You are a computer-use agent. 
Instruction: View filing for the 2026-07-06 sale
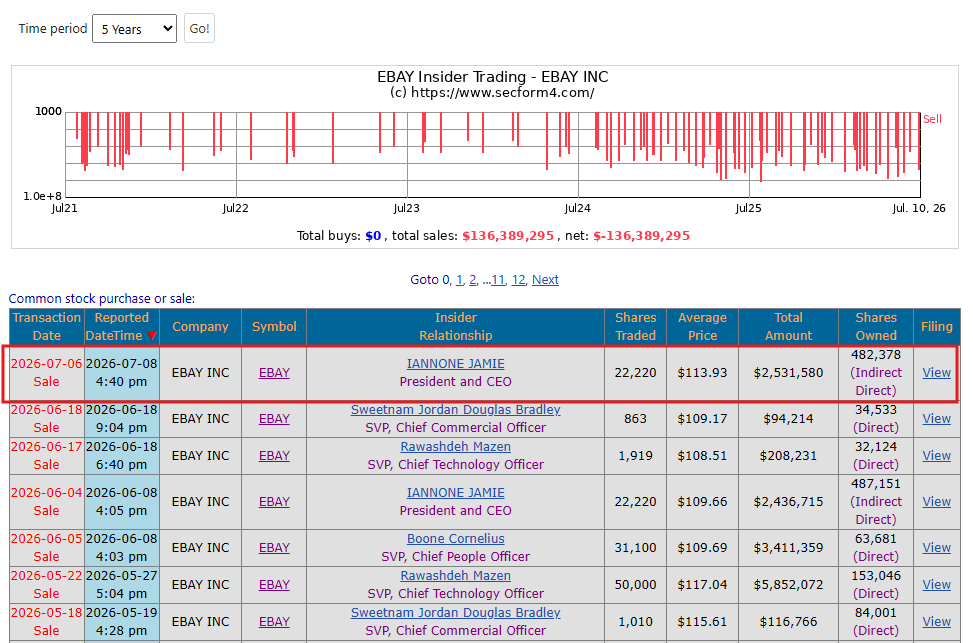tap(936, 372)
